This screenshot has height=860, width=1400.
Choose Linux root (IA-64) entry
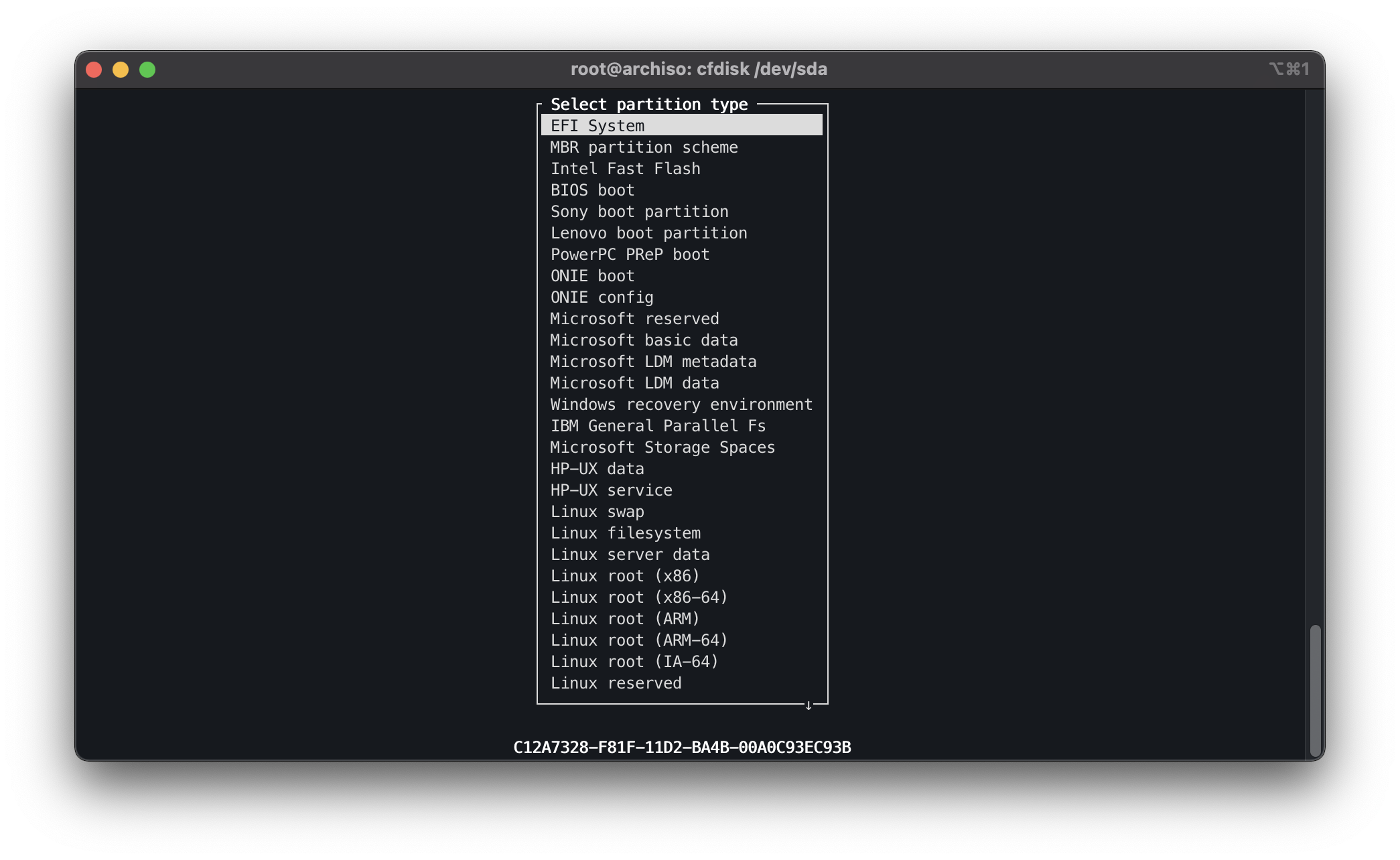(681, 661)
